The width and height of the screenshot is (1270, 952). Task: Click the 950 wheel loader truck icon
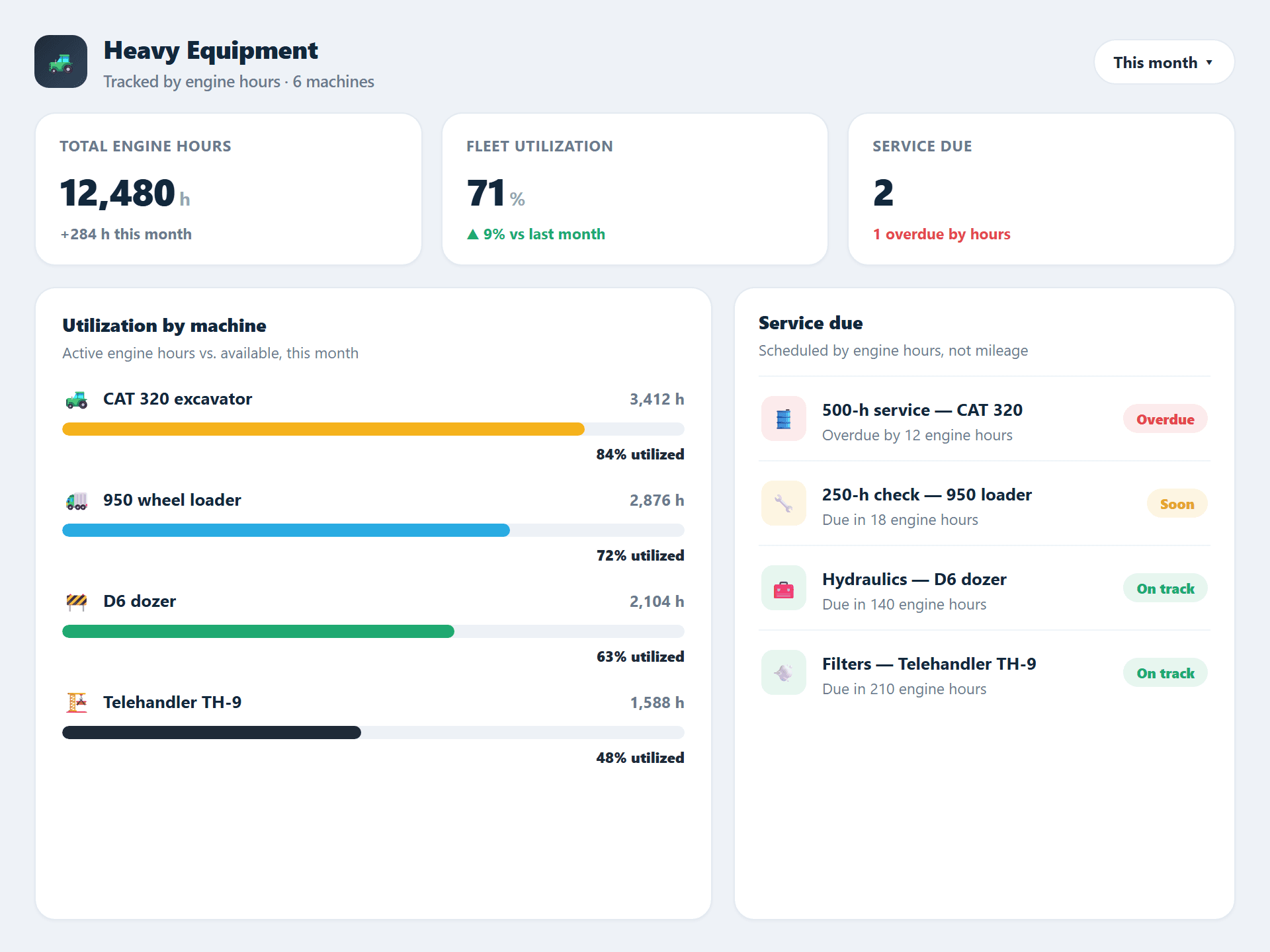(77, 500)
